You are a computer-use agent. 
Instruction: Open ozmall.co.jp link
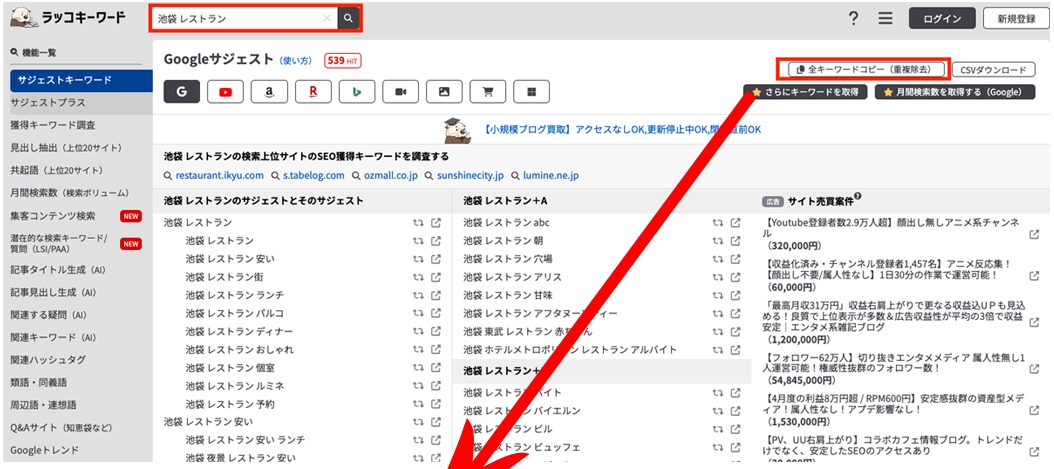pyautogui.click(x=390, y=176)
